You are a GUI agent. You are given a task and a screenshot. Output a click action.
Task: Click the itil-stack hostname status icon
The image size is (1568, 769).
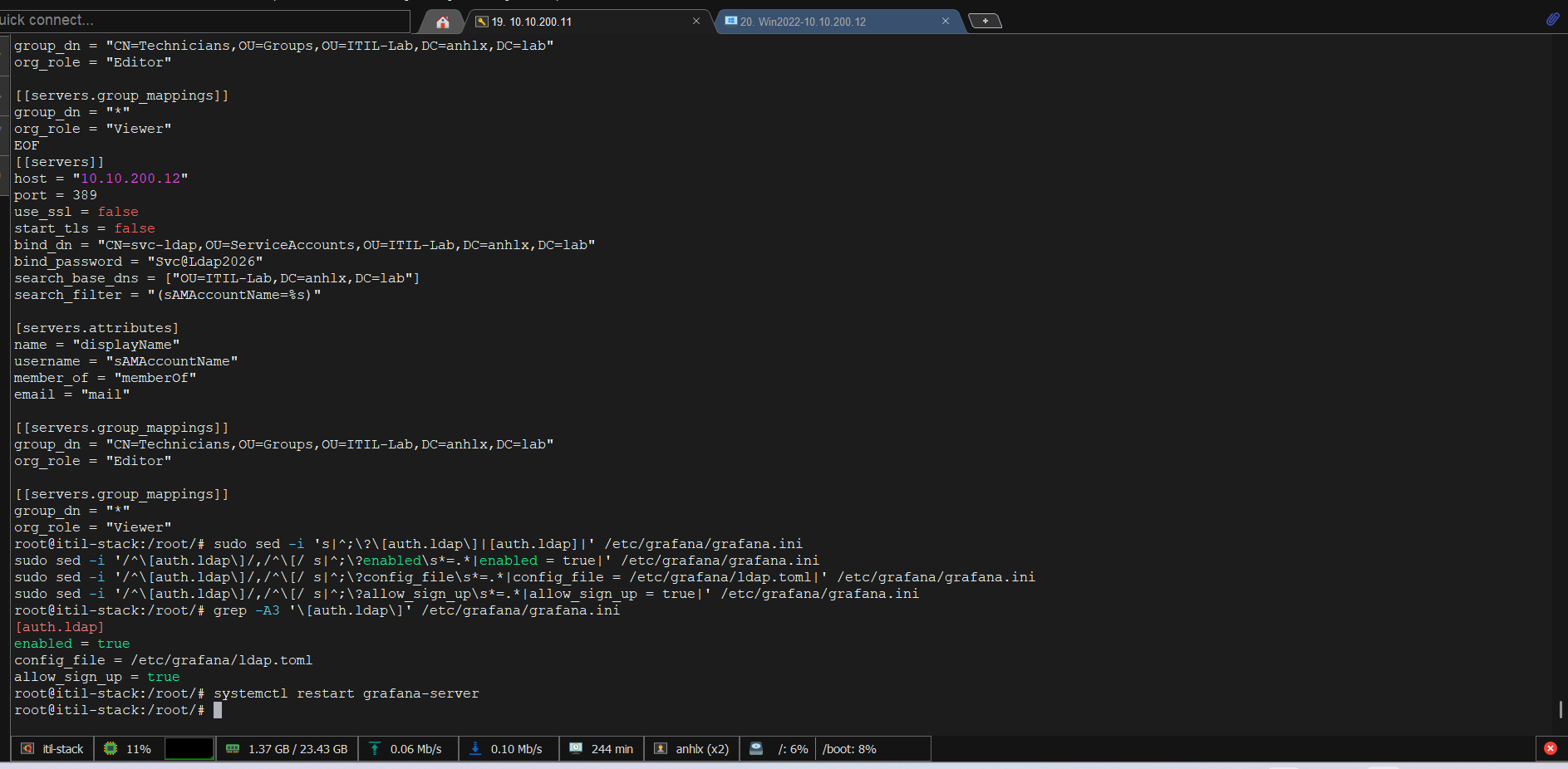27,748
